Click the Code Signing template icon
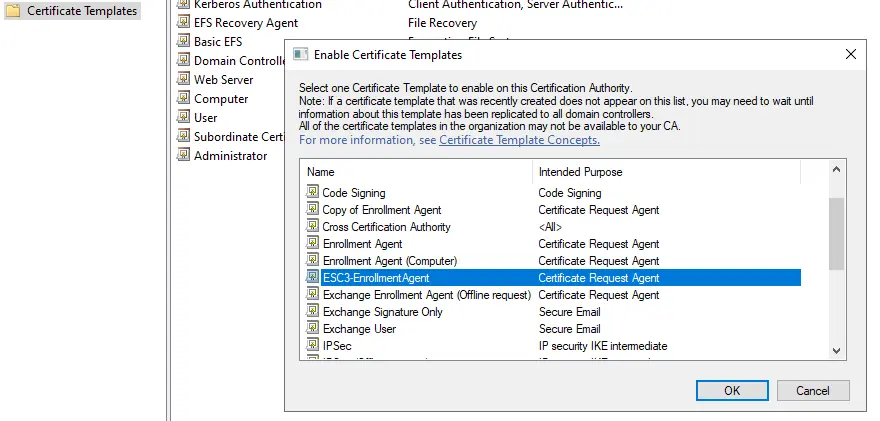Image resolution: width=880 pixels, height=421 pixels. coord(313,193)
